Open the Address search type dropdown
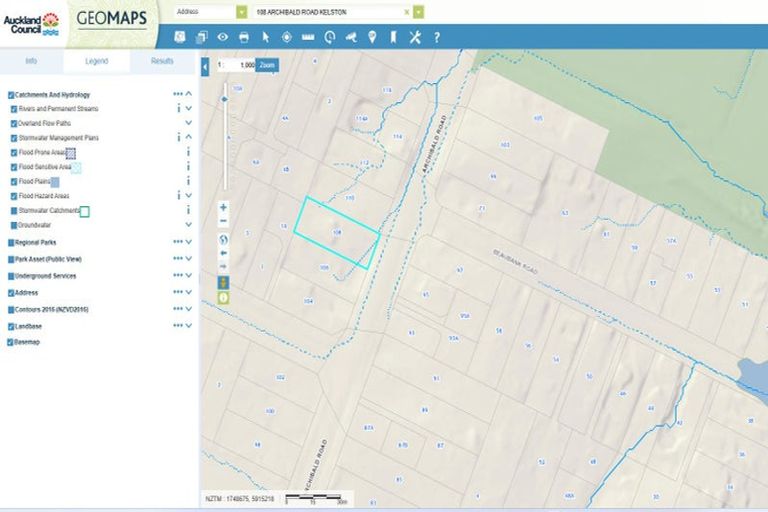Viewport: 768px width, 512px height. (x=241, y=11)
